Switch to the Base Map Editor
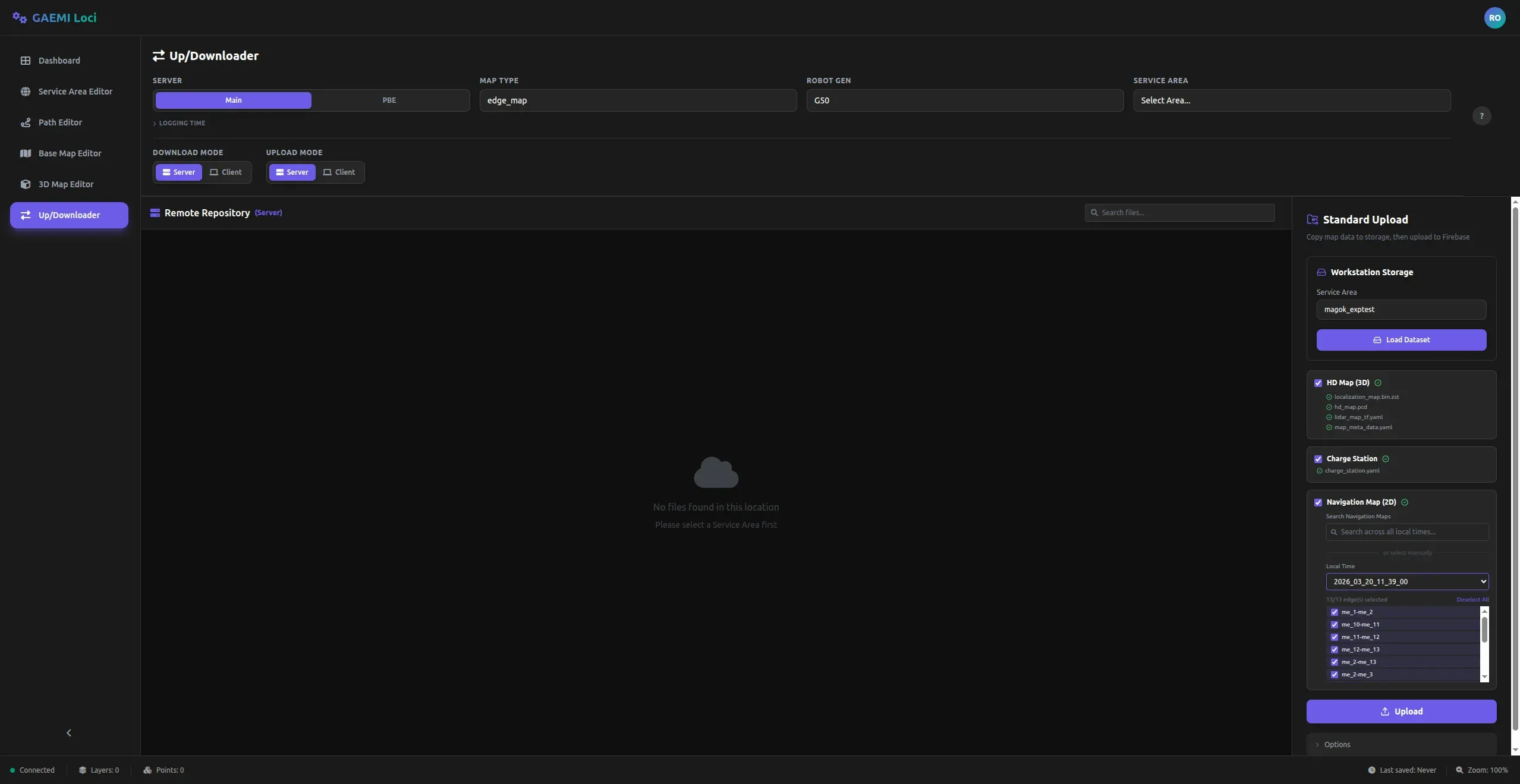The image size is (1520, 784). tap(70, 153)
